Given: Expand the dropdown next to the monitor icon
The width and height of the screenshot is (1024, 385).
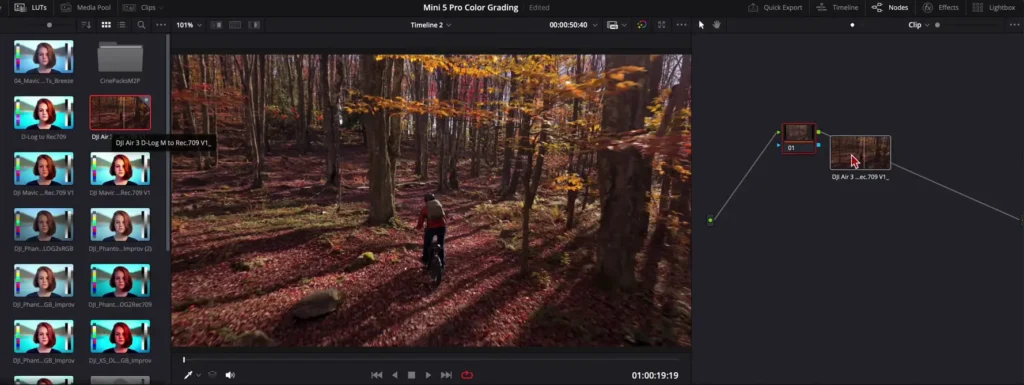Looking at the screenshot, I should point(624,25).
